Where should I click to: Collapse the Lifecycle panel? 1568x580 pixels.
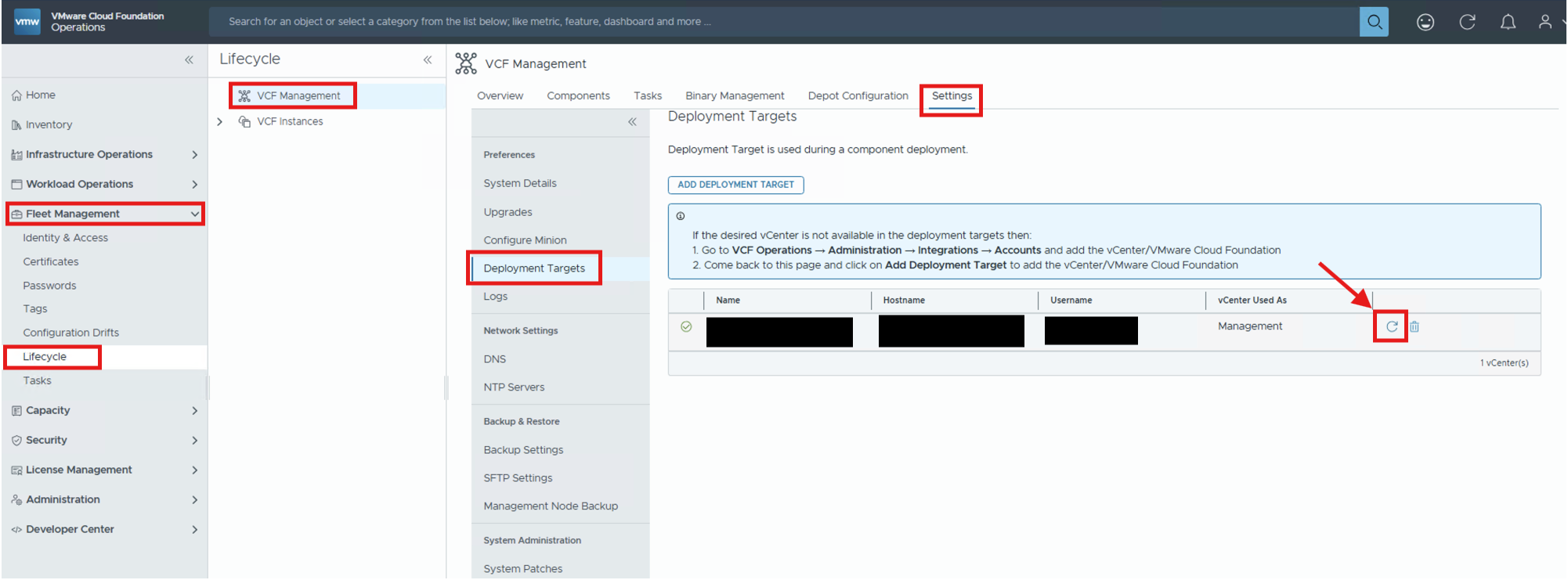coord(428,59)
